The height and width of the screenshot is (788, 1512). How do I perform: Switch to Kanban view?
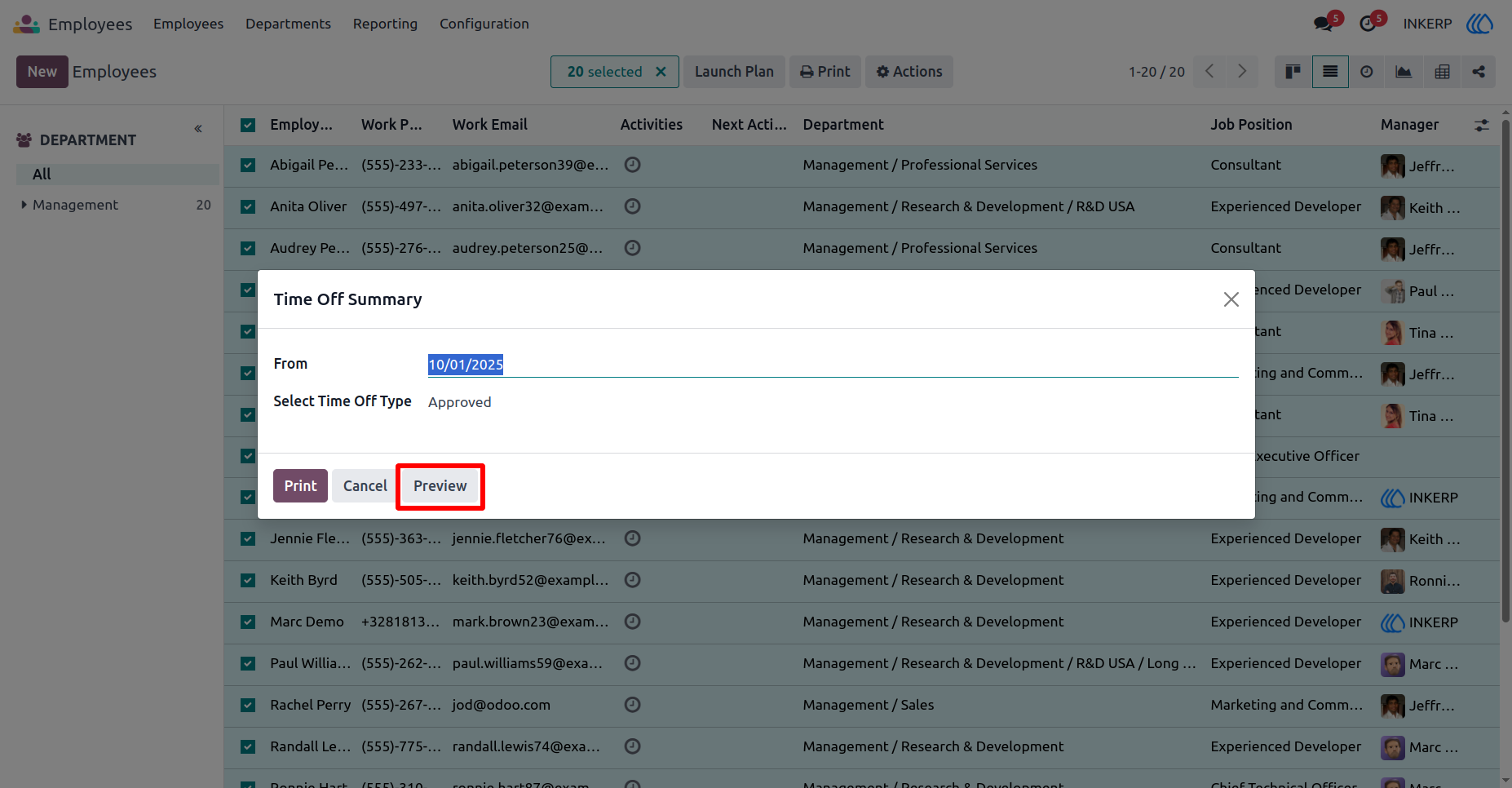[x=1293, y=72]
